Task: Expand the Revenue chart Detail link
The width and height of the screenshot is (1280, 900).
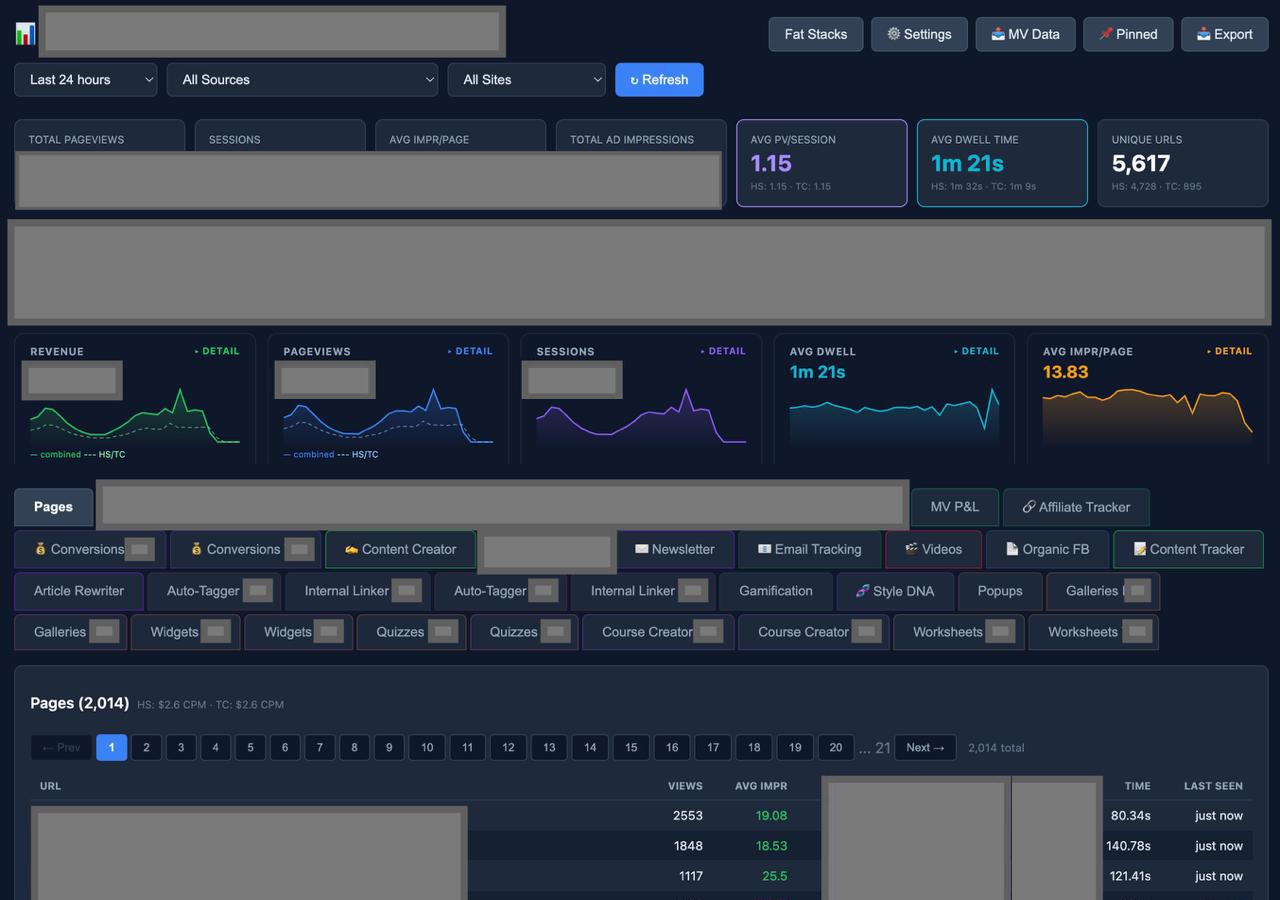Action: 217,351
